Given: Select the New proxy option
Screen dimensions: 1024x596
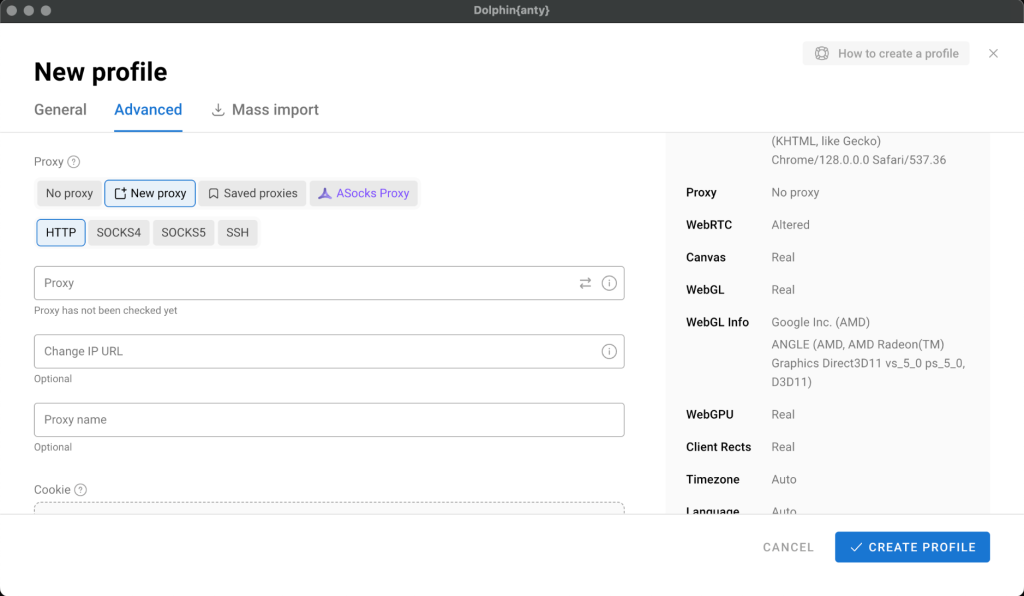Looking at the screenshot, I should pyautogui.click(x=150, y=193).
